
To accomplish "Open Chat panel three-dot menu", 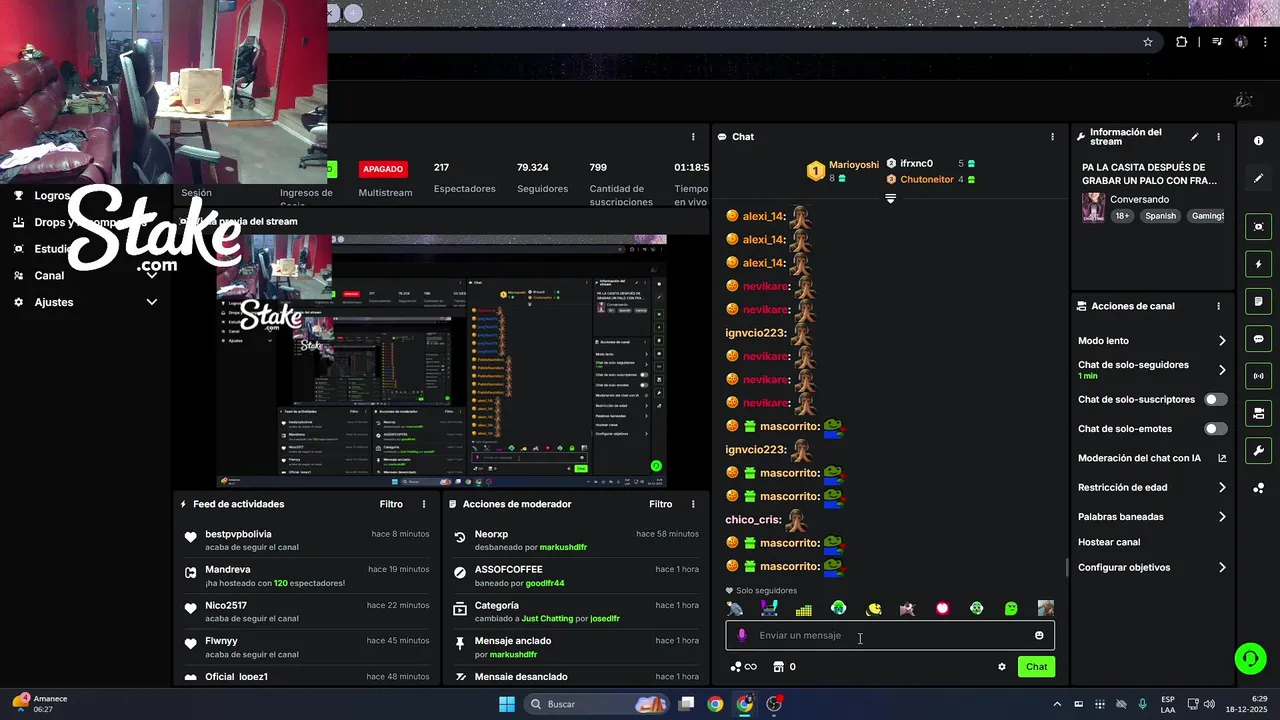I will [1052, 137].
